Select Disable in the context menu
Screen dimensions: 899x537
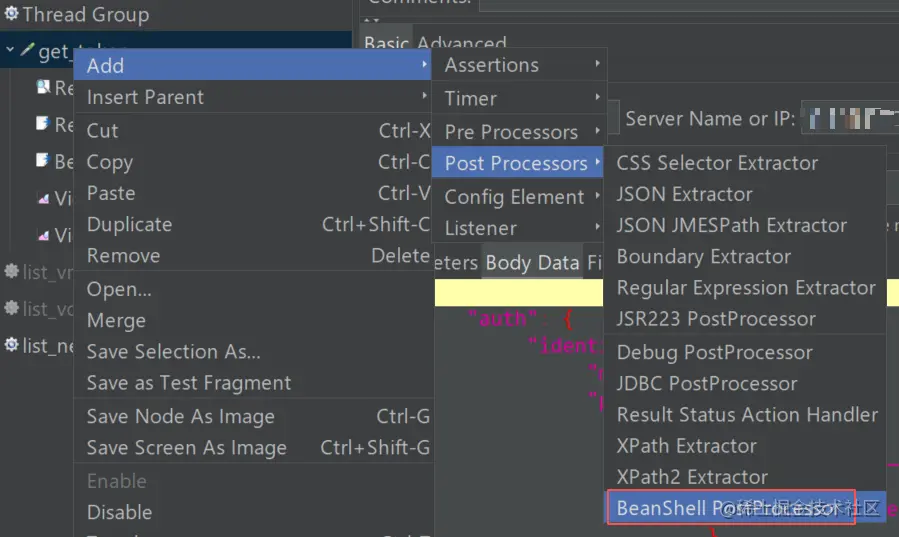(252, 512)
